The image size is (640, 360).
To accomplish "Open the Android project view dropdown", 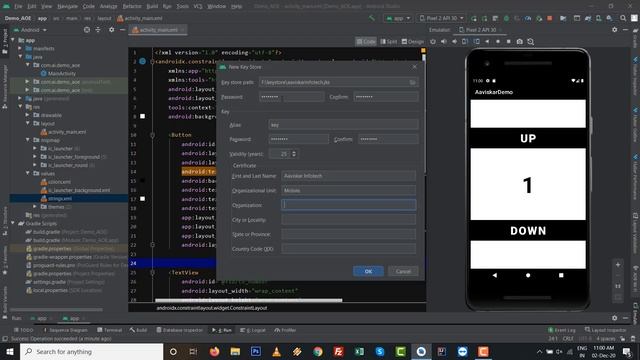I will pos(30,30).
